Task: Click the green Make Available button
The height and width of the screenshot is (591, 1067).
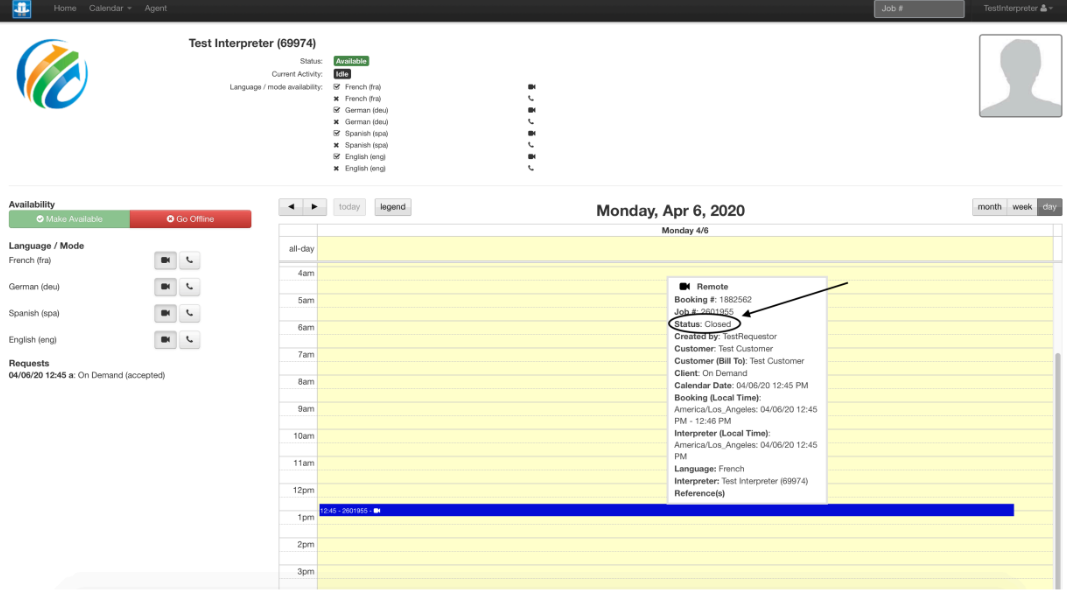Action: 69,219
